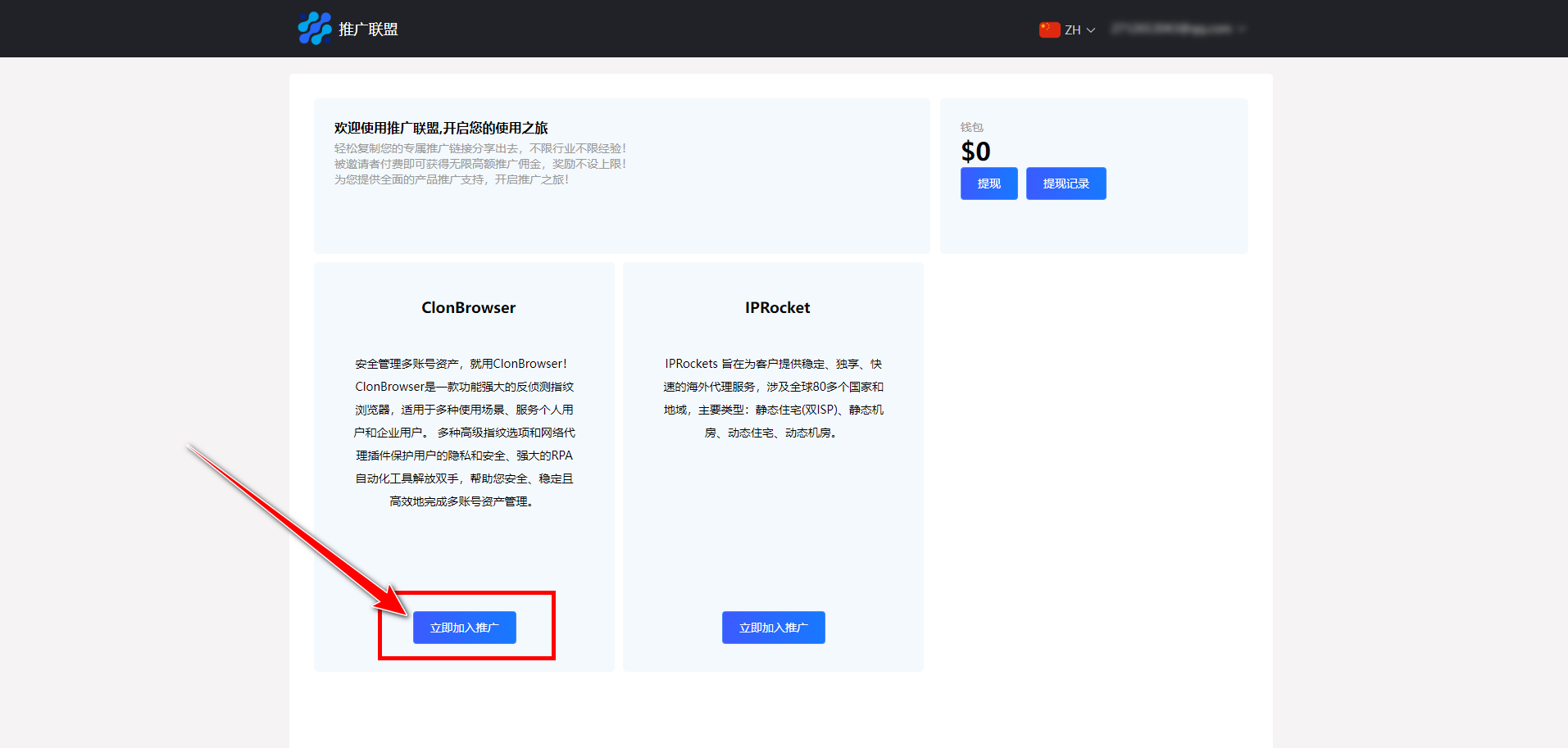
Task: Join IPRocket promotion via 立即加入推广
Action: click(x=773, y=628)
